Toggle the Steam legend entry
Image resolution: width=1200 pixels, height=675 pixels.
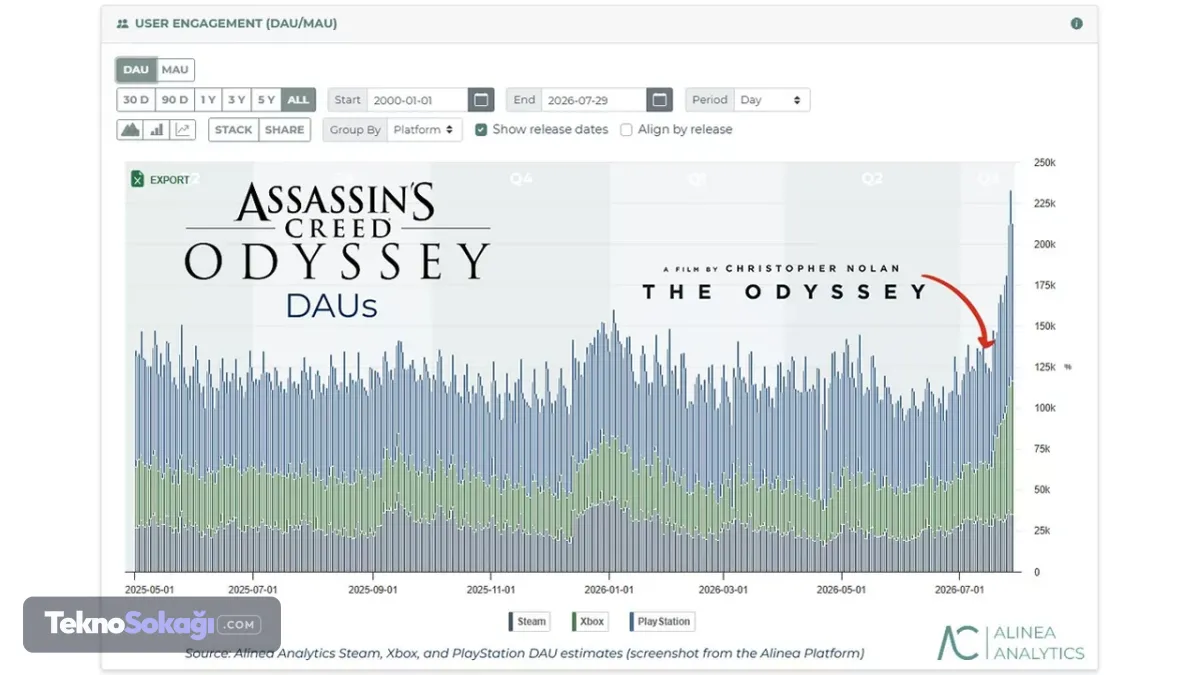528,621
